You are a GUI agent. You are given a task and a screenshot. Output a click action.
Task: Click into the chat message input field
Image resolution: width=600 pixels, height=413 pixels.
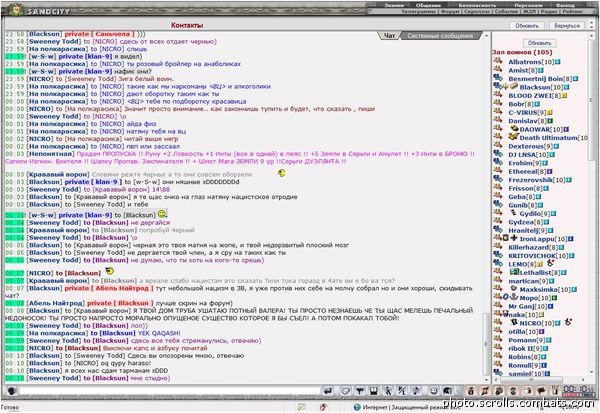170,391
